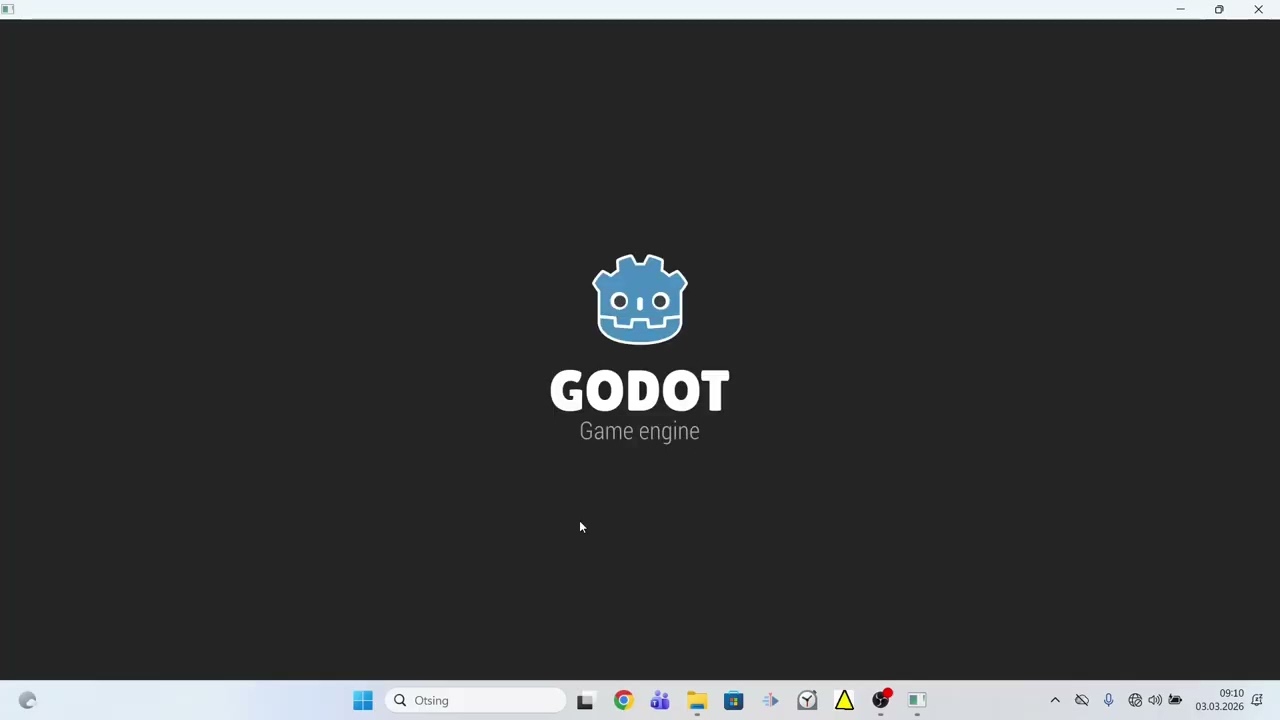The height and width of the screenshot is (720, 1280).
Task: Open the clock showing 09:10 and date
Action: point(1219,701)
